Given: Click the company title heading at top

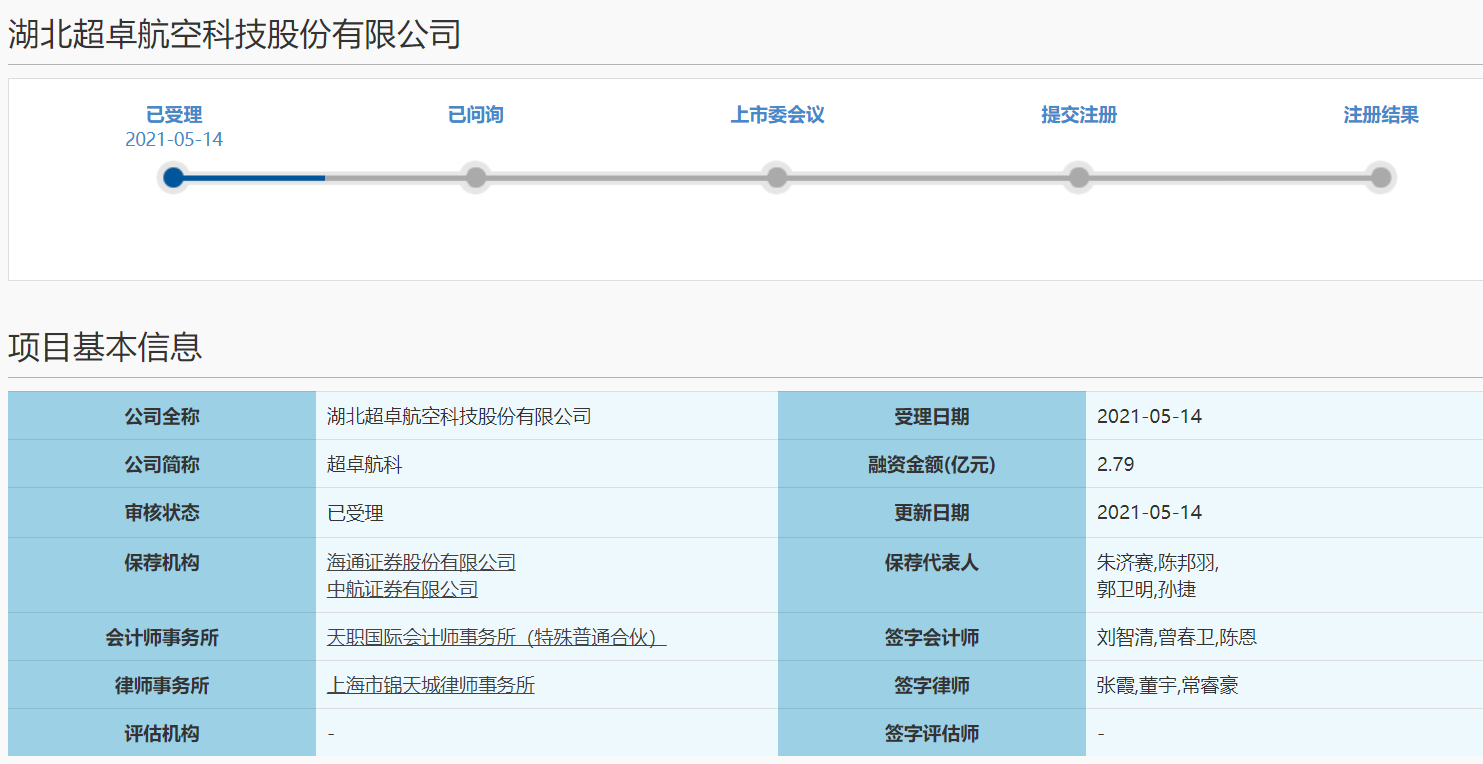Looking at the screenshot, I should (234, 35).
